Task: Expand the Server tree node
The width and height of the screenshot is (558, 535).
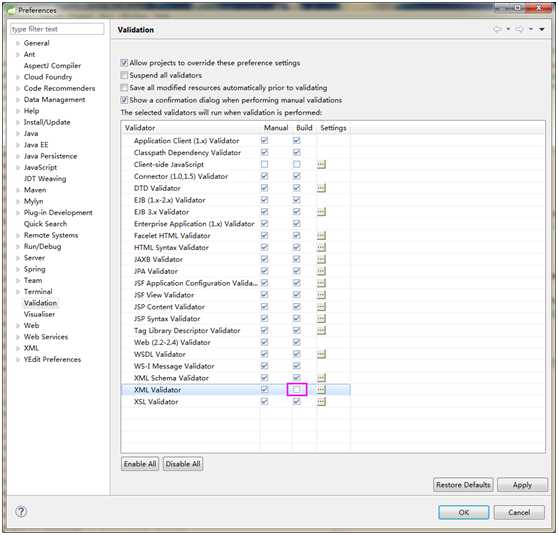Action: (18, 258)
